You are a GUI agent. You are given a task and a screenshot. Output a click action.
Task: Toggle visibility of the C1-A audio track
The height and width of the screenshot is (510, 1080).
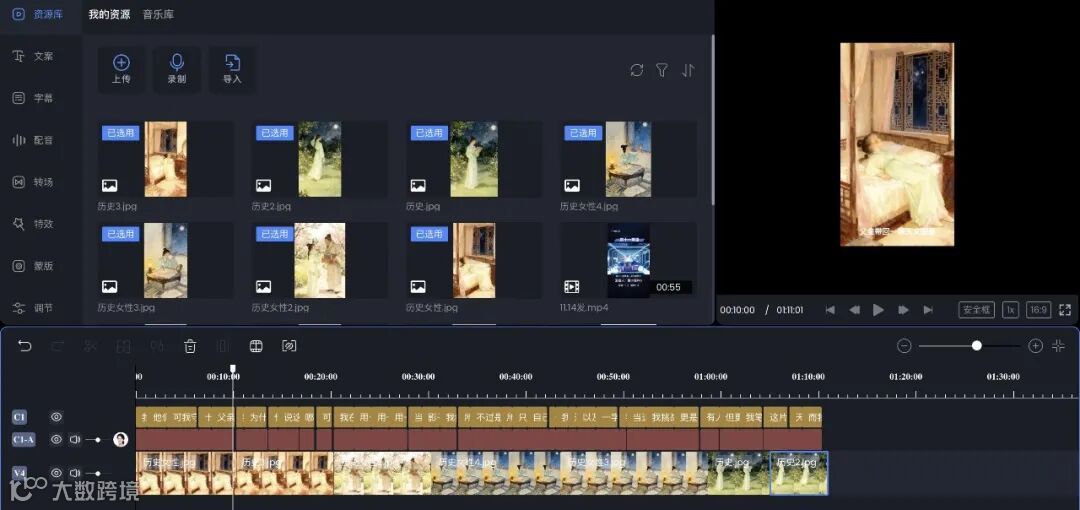pyautogui.click(x=56, y=439)
